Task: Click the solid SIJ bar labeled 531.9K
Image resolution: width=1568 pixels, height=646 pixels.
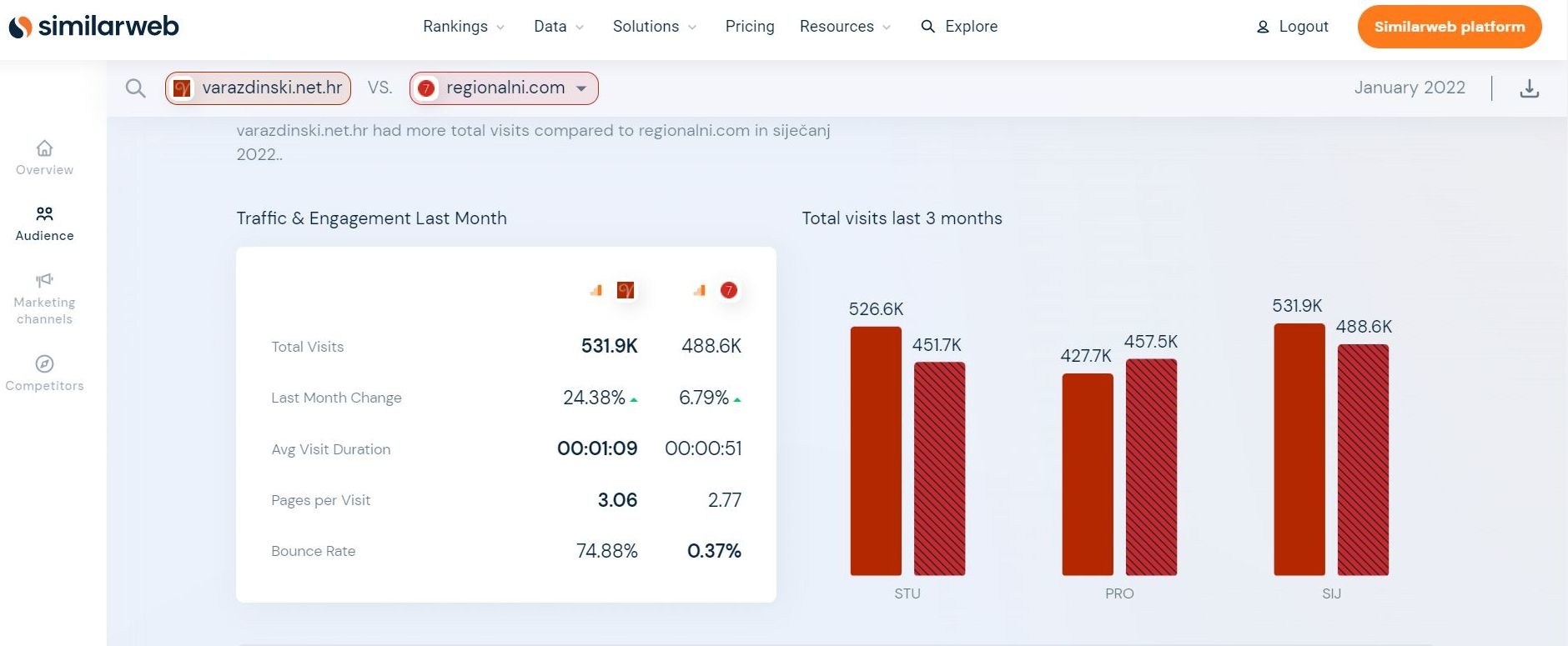Action: point(1299,449)
